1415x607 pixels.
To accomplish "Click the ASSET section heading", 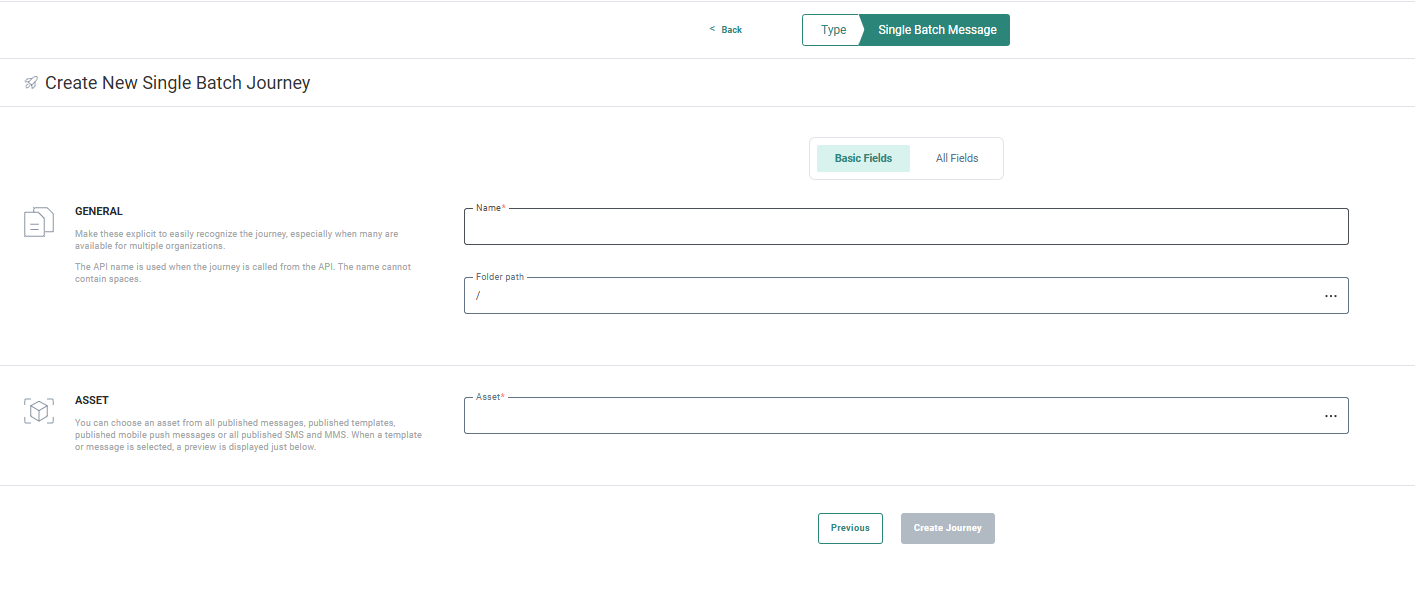I will click(92, 400).
